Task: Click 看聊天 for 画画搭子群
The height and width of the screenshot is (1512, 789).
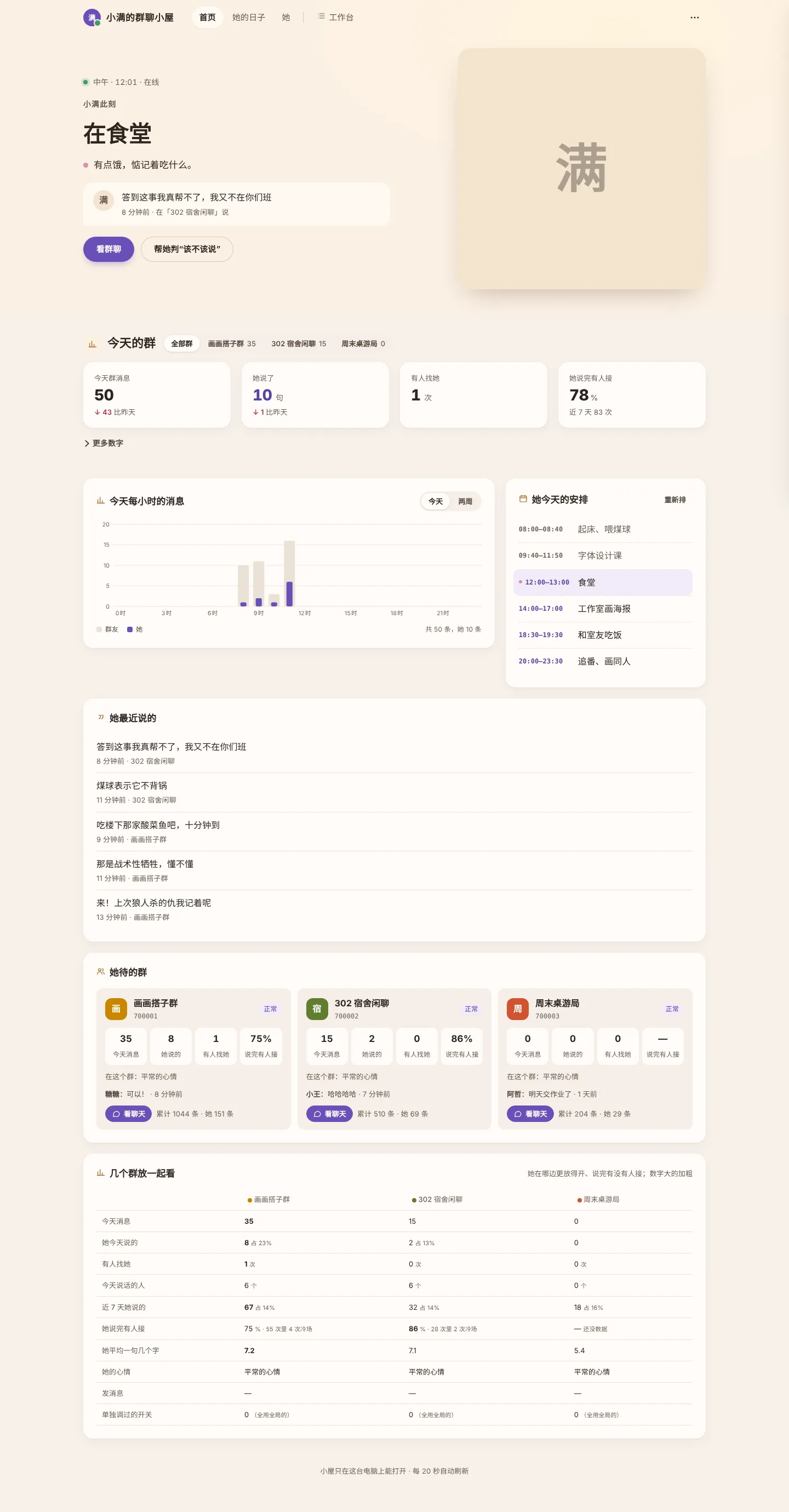Action: point(129,1113)
